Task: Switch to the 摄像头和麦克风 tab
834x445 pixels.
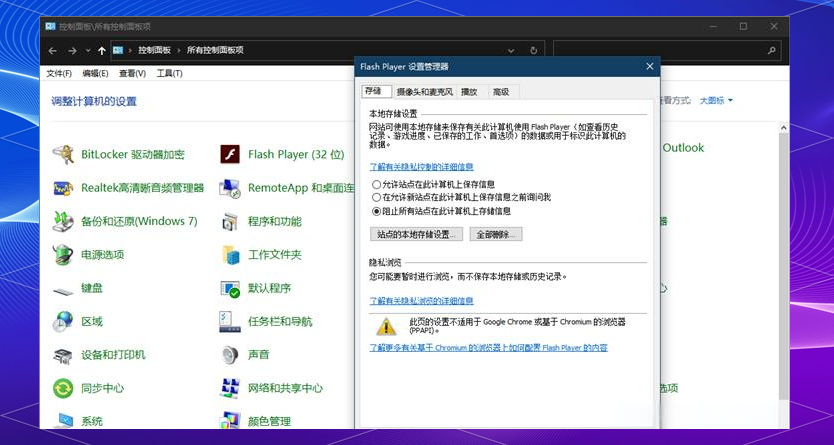Action: coord(424,92)
